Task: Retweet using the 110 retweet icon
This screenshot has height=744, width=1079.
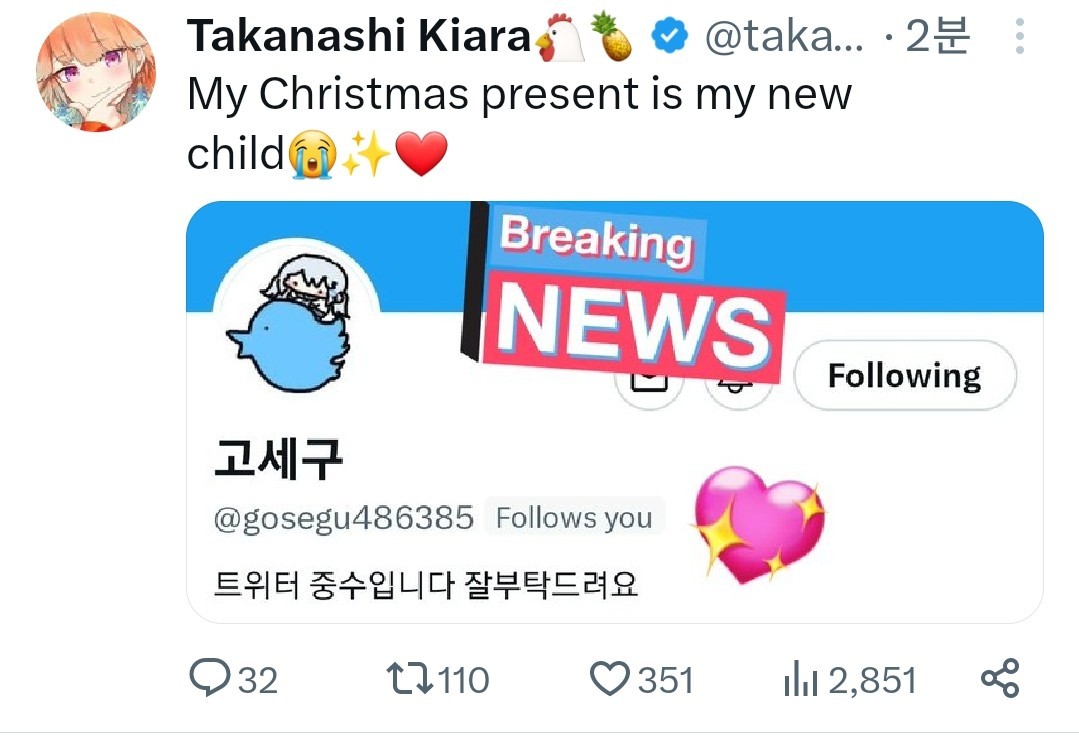Action: click(409, 679)
